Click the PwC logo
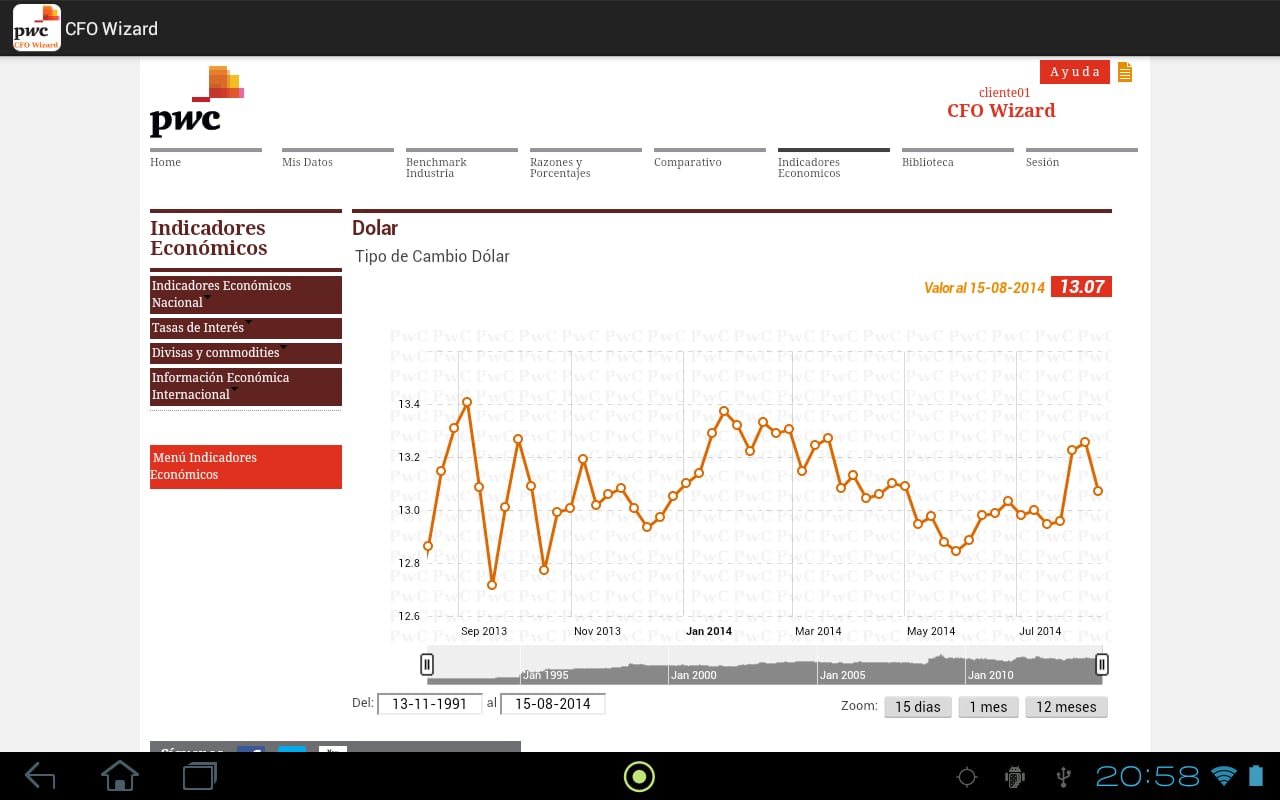This screenshot has height=800, width=1280. click(x=197, y=101)
